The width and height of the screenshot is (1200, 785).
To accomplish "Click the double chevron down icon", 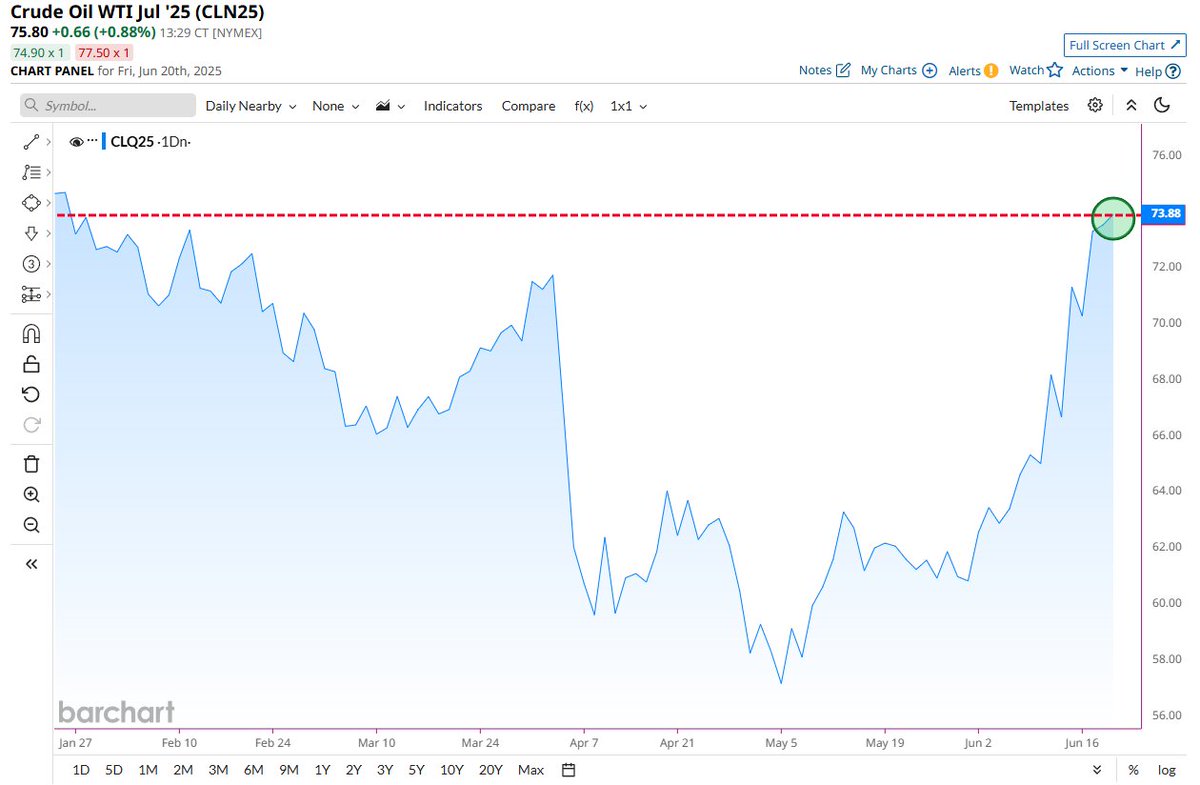I will pos(1097,769).
